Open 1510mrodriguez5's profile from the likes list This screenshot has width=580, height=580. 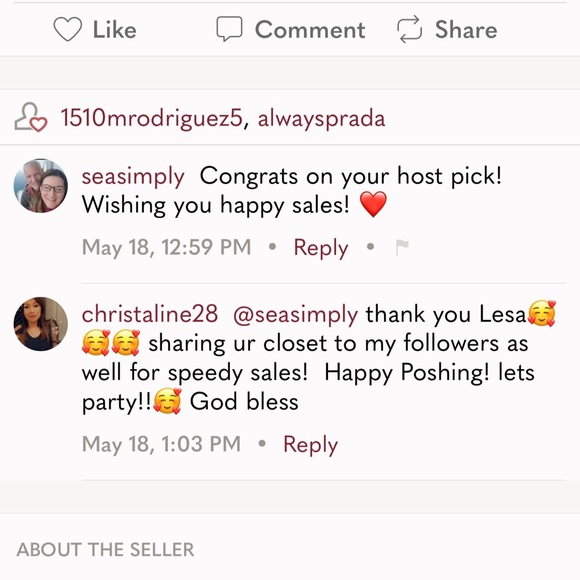coord(152,118)
